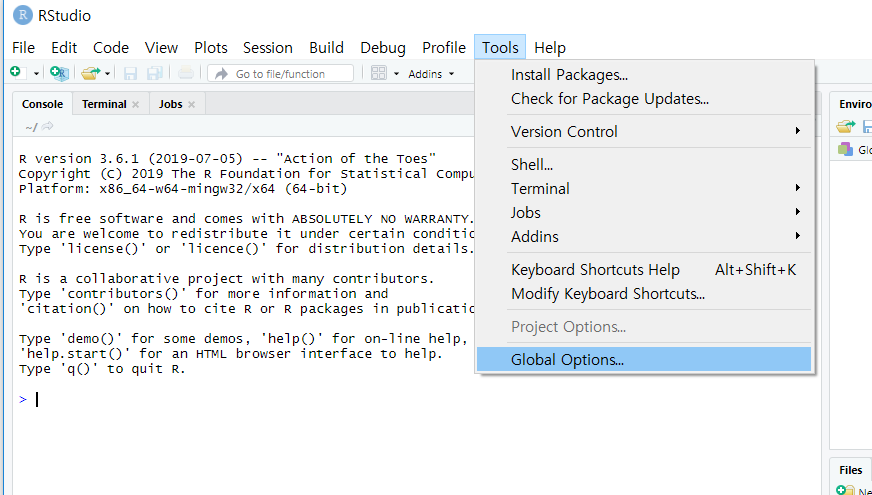Click the console prompt input line
872x495 pixels.
tap(417, 399)
